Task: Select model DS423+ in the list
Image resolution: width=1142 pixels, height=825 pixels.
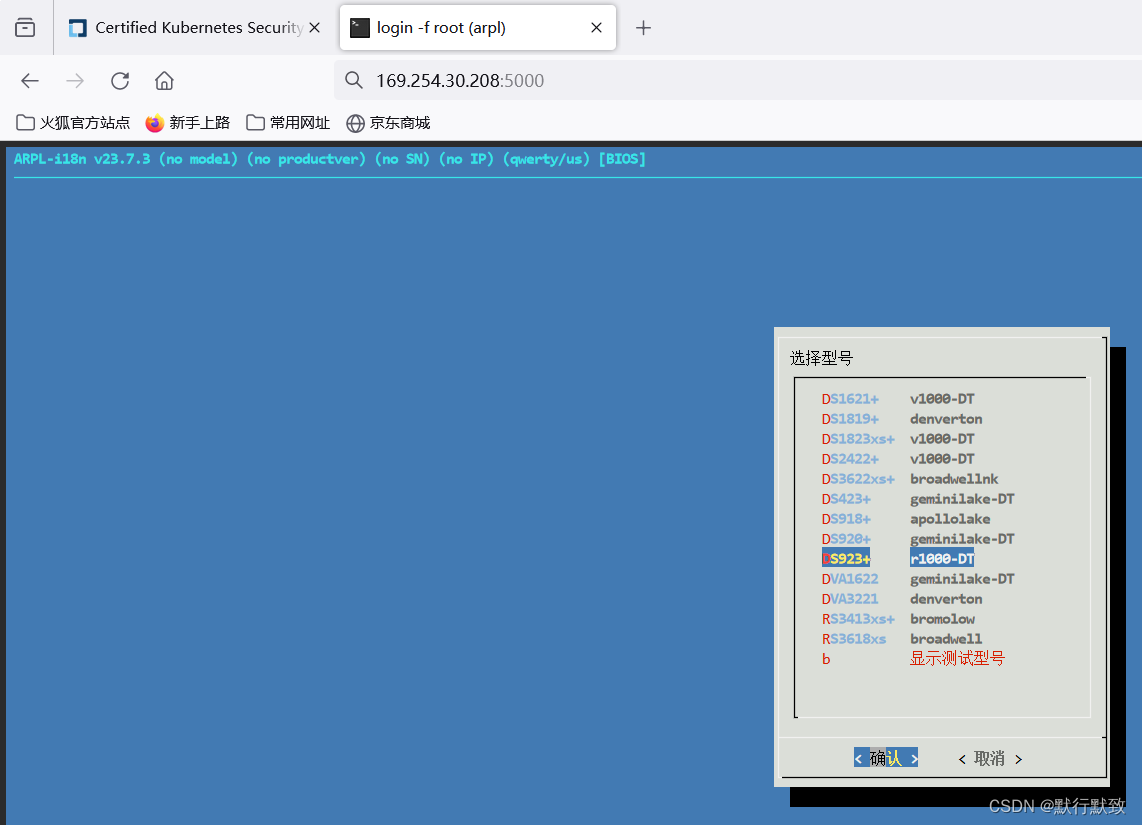Action: pos(918,499)
